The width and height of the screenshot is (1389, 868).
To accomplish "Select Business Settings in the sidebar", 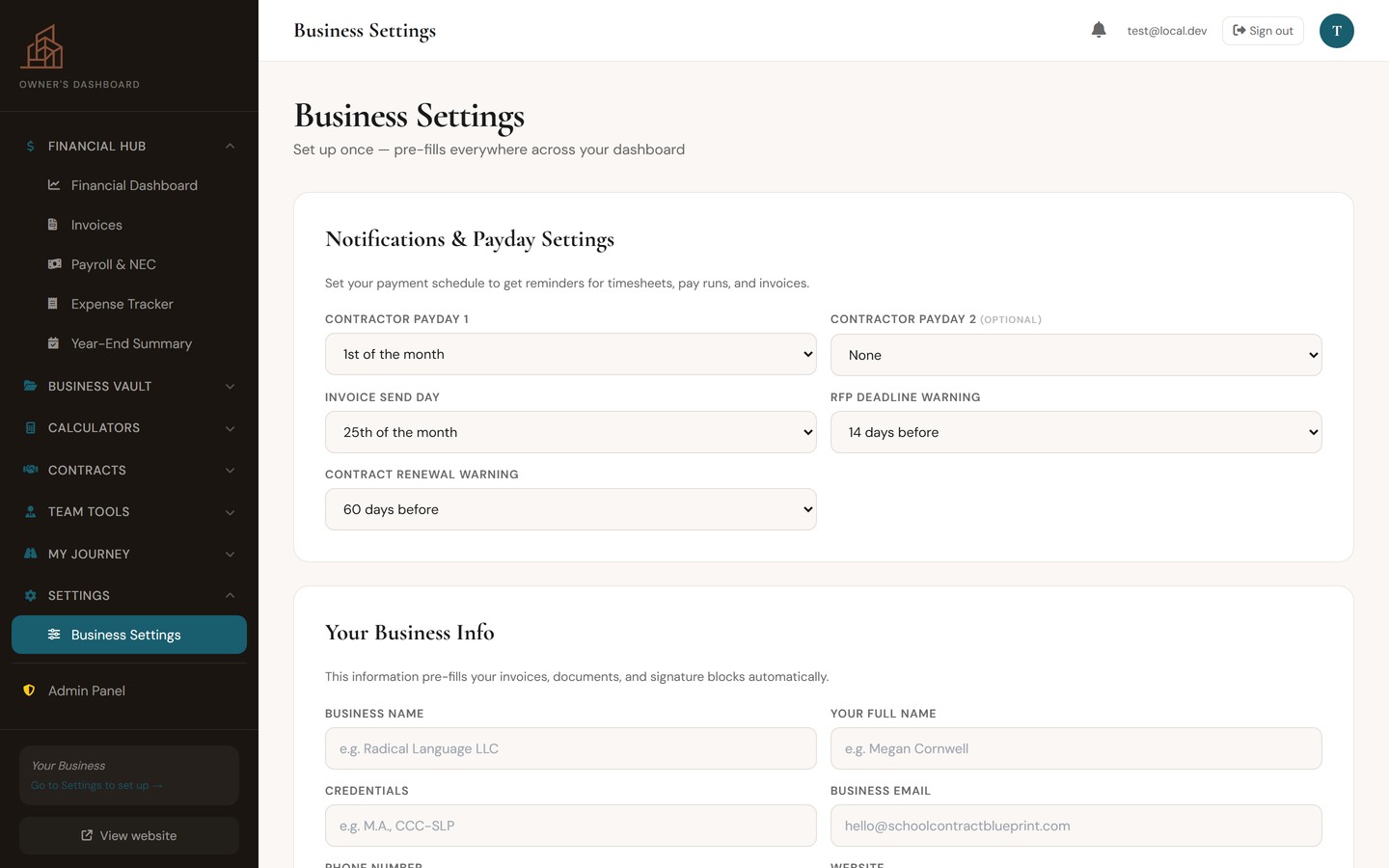I will (129, 635).
